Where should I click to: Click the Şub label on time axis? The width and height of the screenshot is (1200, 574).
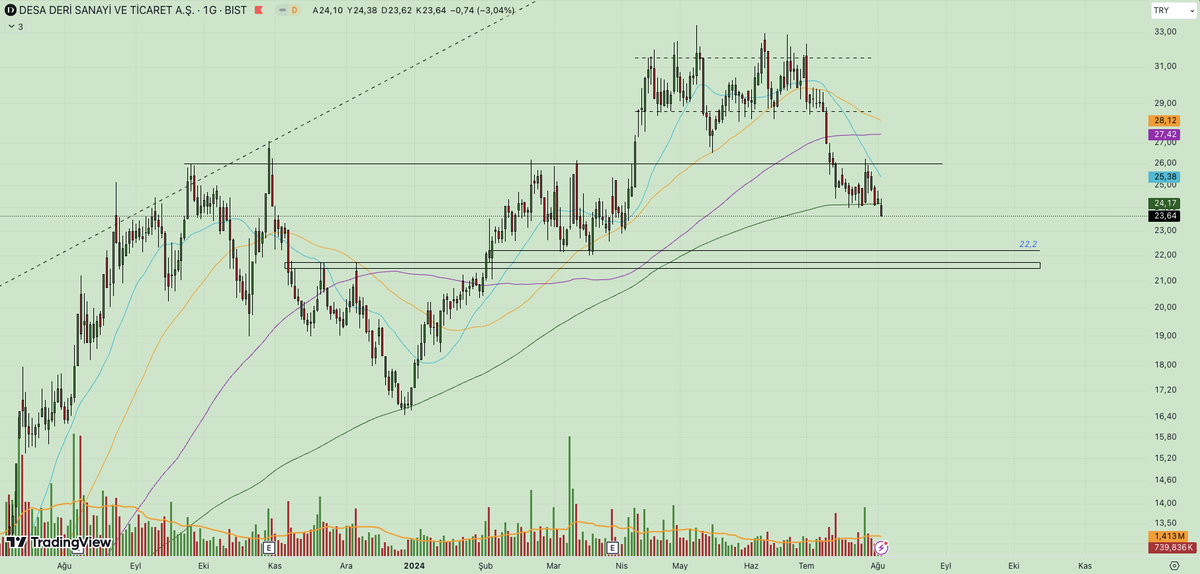486,566
